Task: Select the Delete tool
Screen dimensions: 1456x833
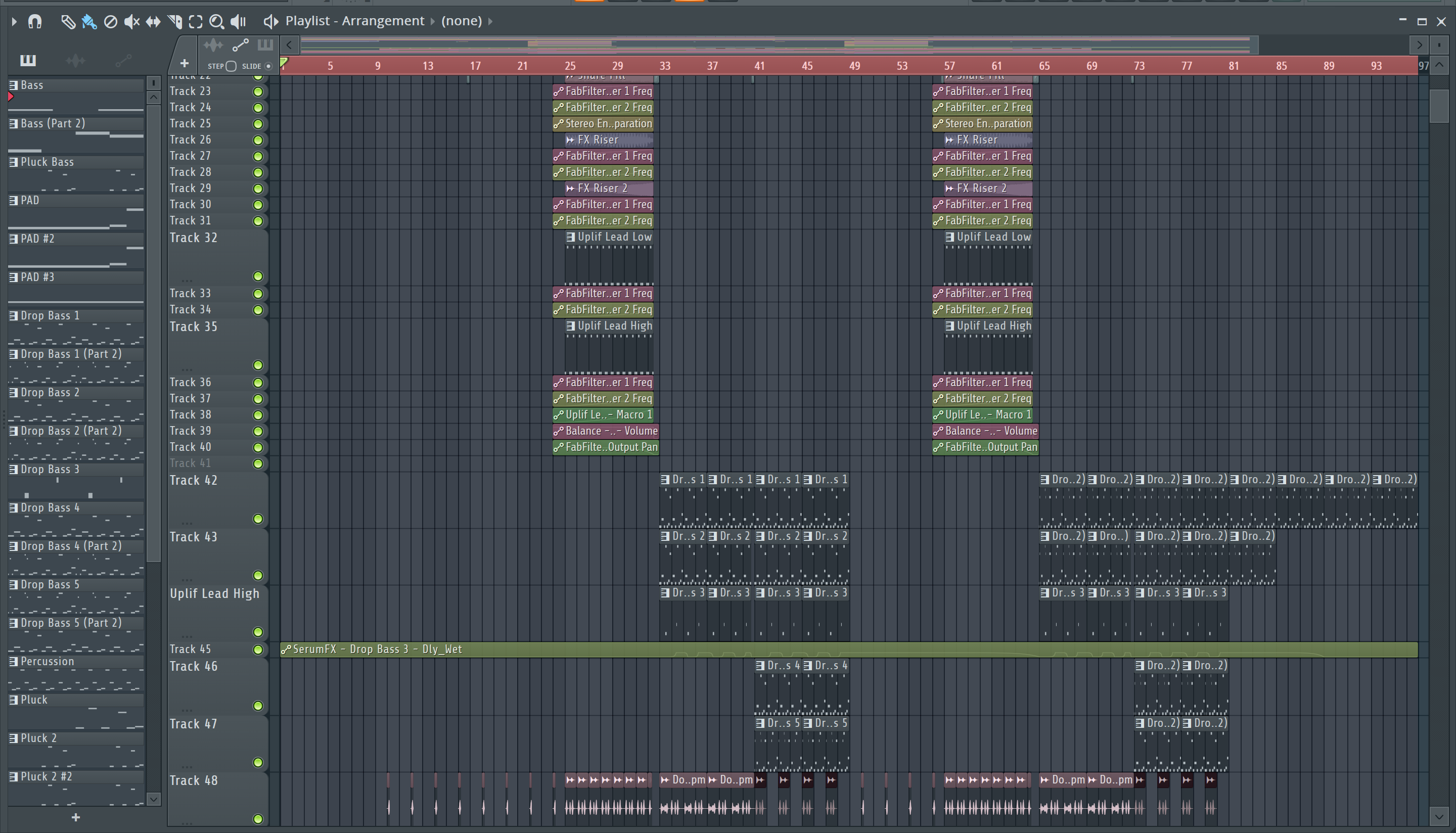Action: click(110, 21)
